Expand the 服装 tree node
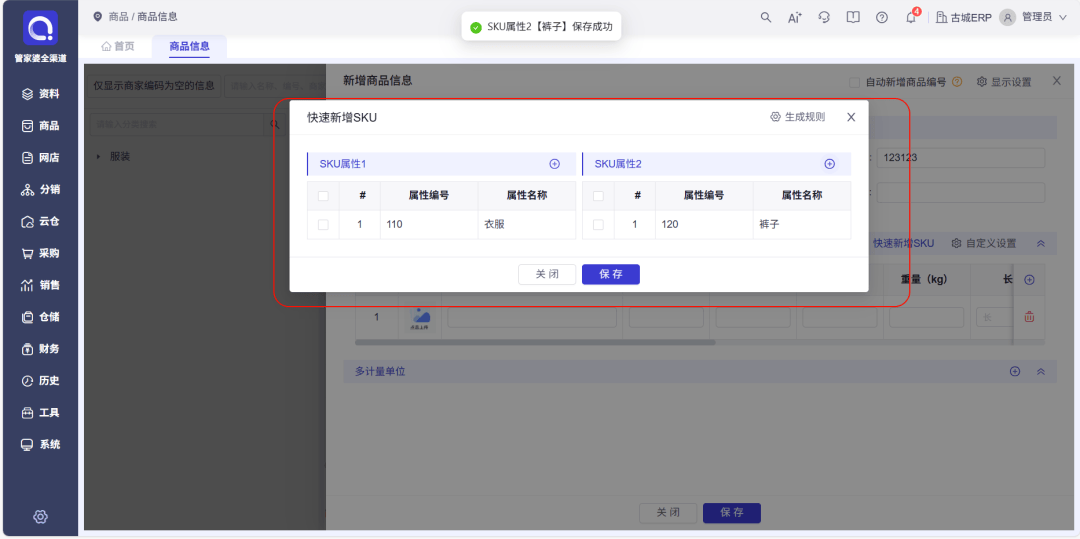This screenshot has height=539, width=1080. click(98, 156)
